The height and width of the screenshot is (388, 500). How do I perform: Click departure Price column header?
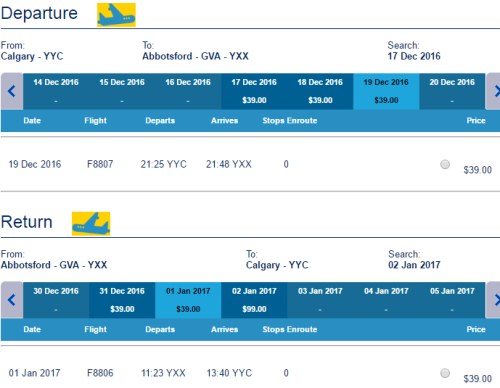tap(476, 121)
